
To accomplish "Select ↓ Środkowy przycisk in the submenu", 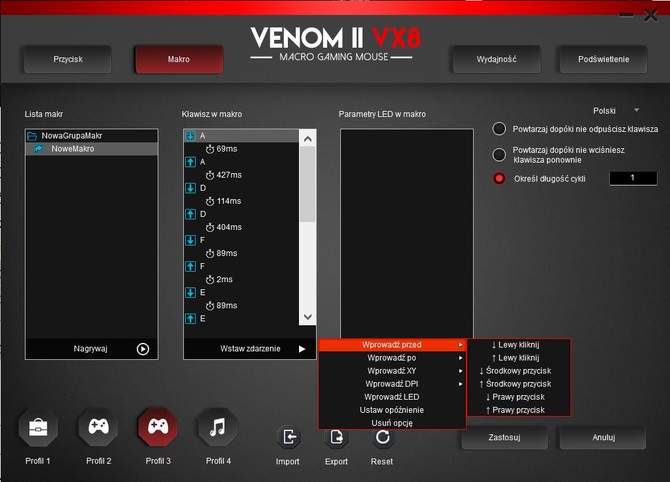I will tap(519, 371).
